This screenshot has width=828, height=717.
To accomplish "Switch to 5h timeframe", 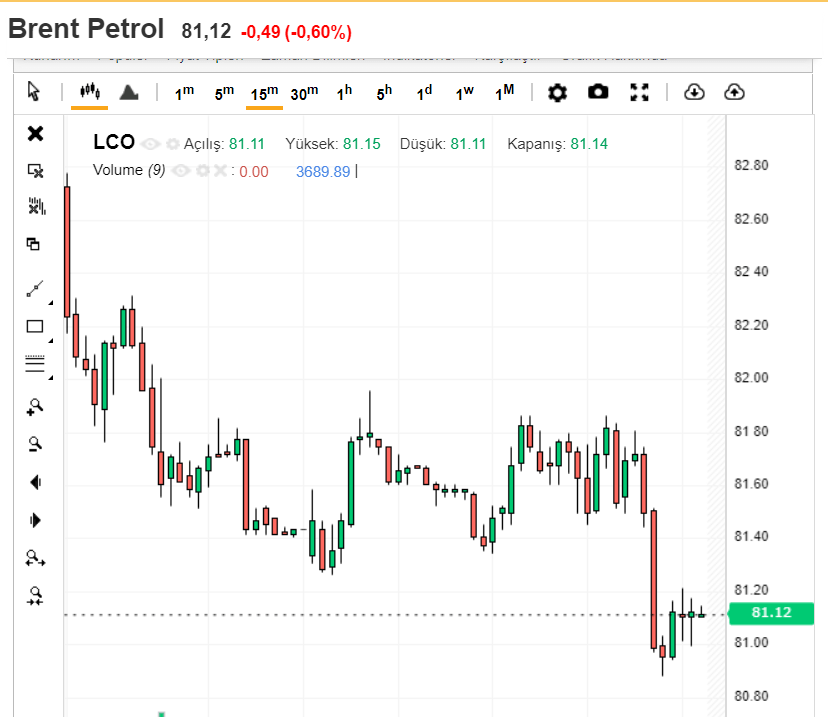I will (384, 92).
